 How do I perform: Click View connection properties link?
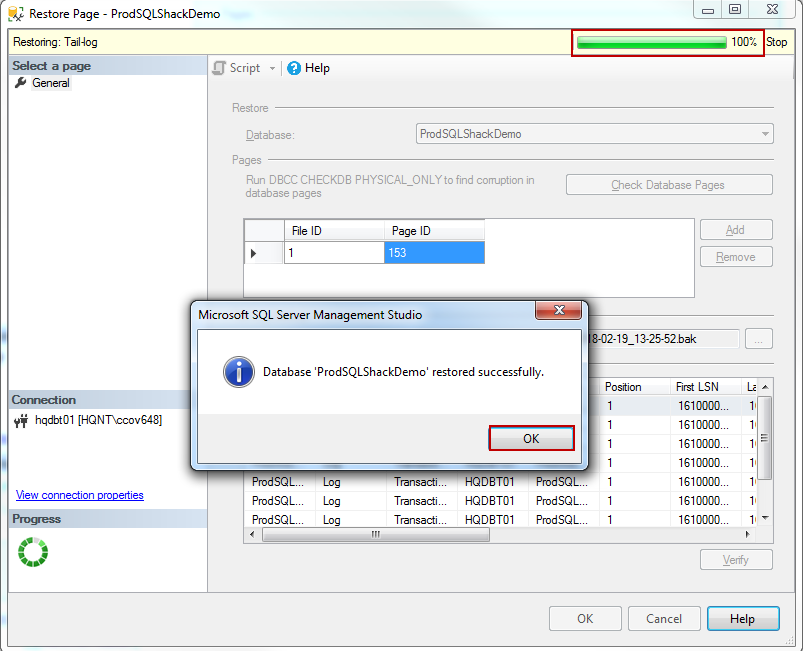[x=79, y=495]
